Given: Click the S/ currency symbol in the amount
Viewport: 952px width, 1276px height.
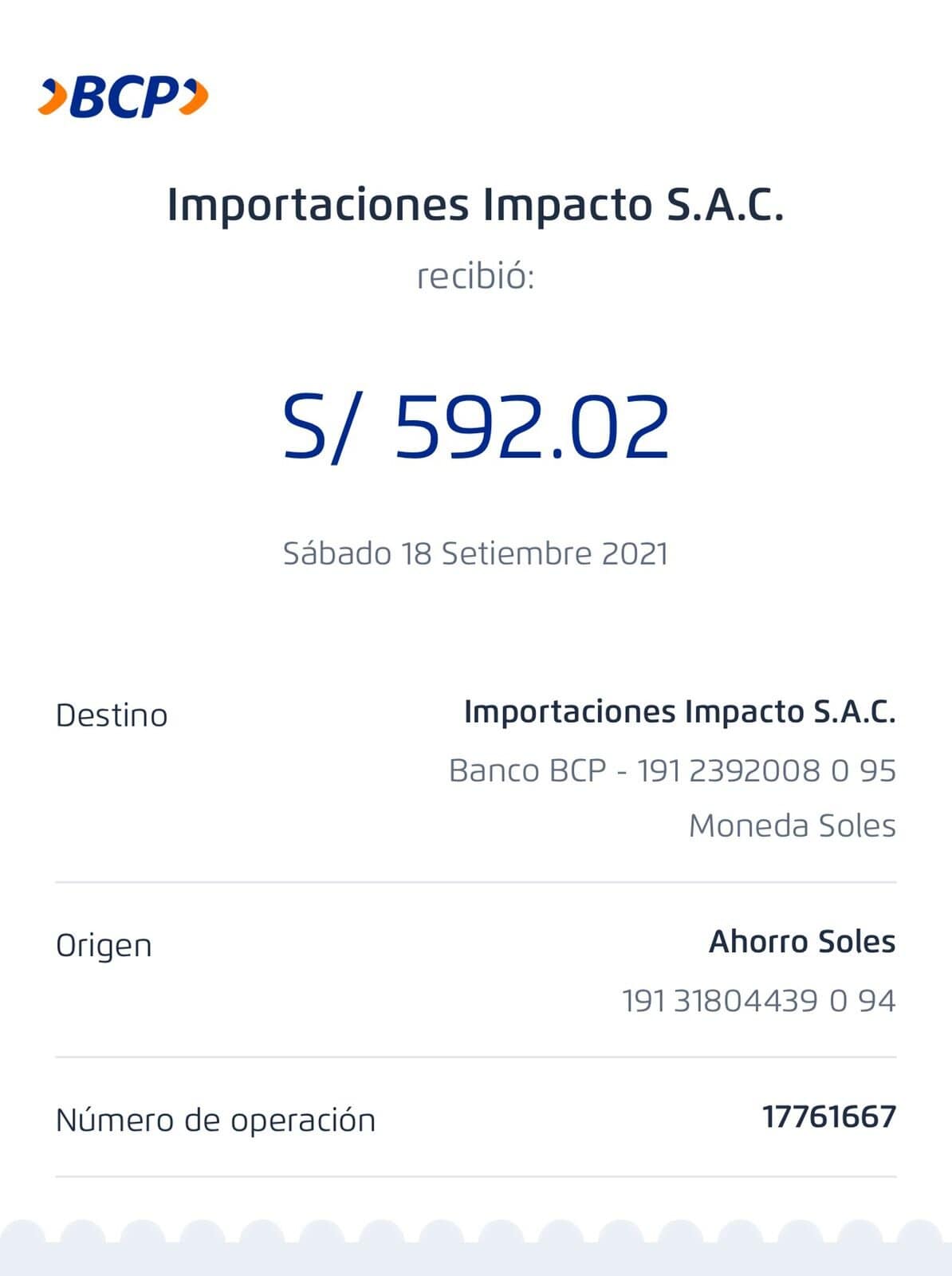Looking at the screenshot, I should (317, 427).
